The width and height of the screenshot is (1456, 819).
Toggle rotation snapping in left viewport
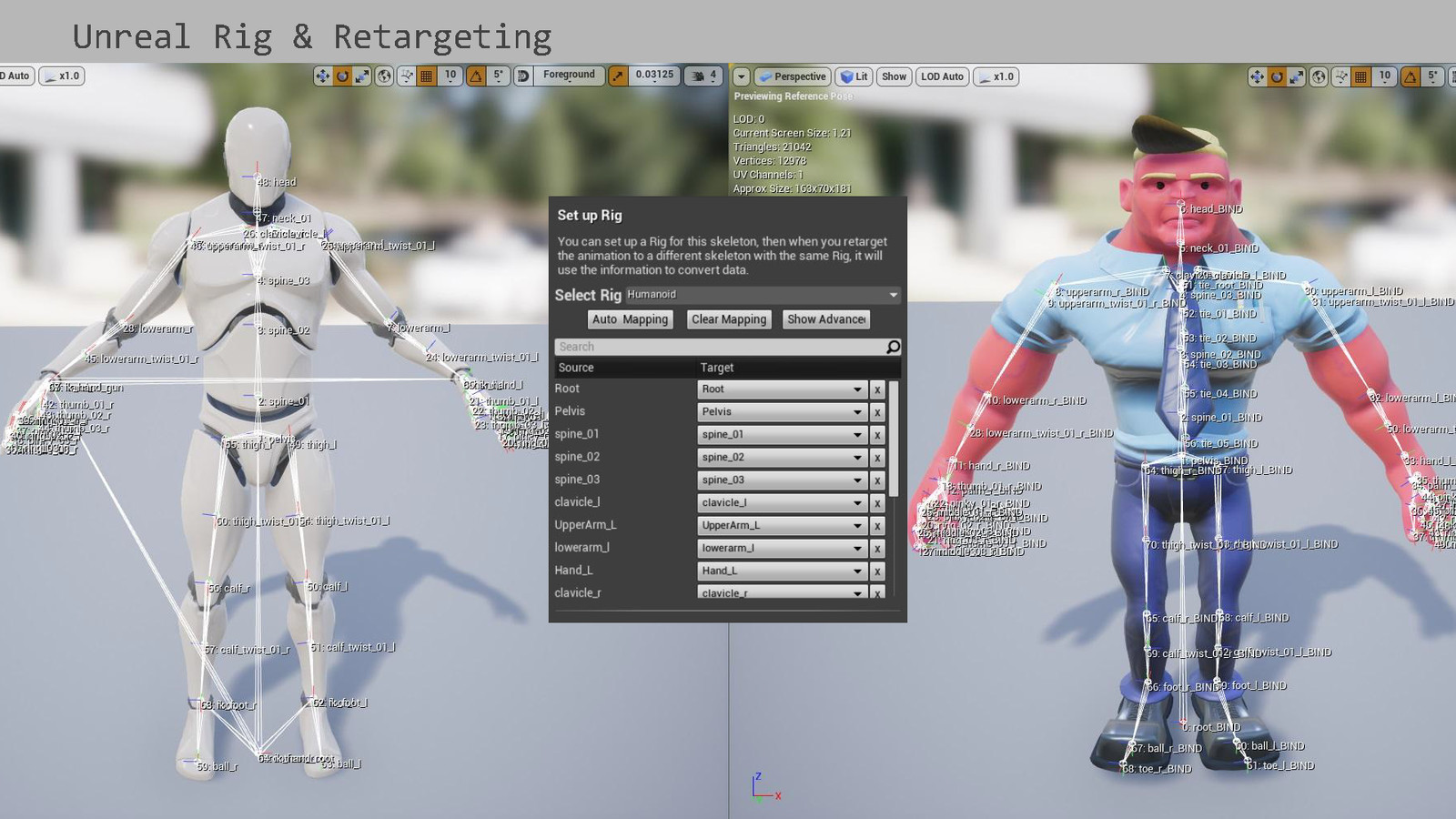(476, 76)
